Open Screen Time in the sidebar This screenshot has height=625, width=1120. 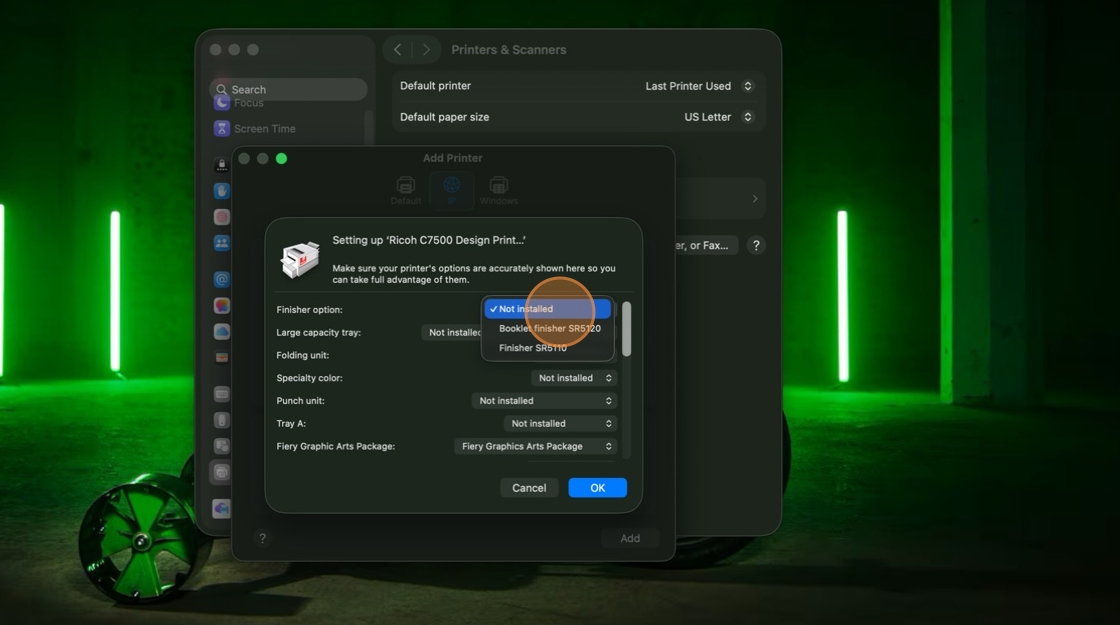click(x=255, y=129)
